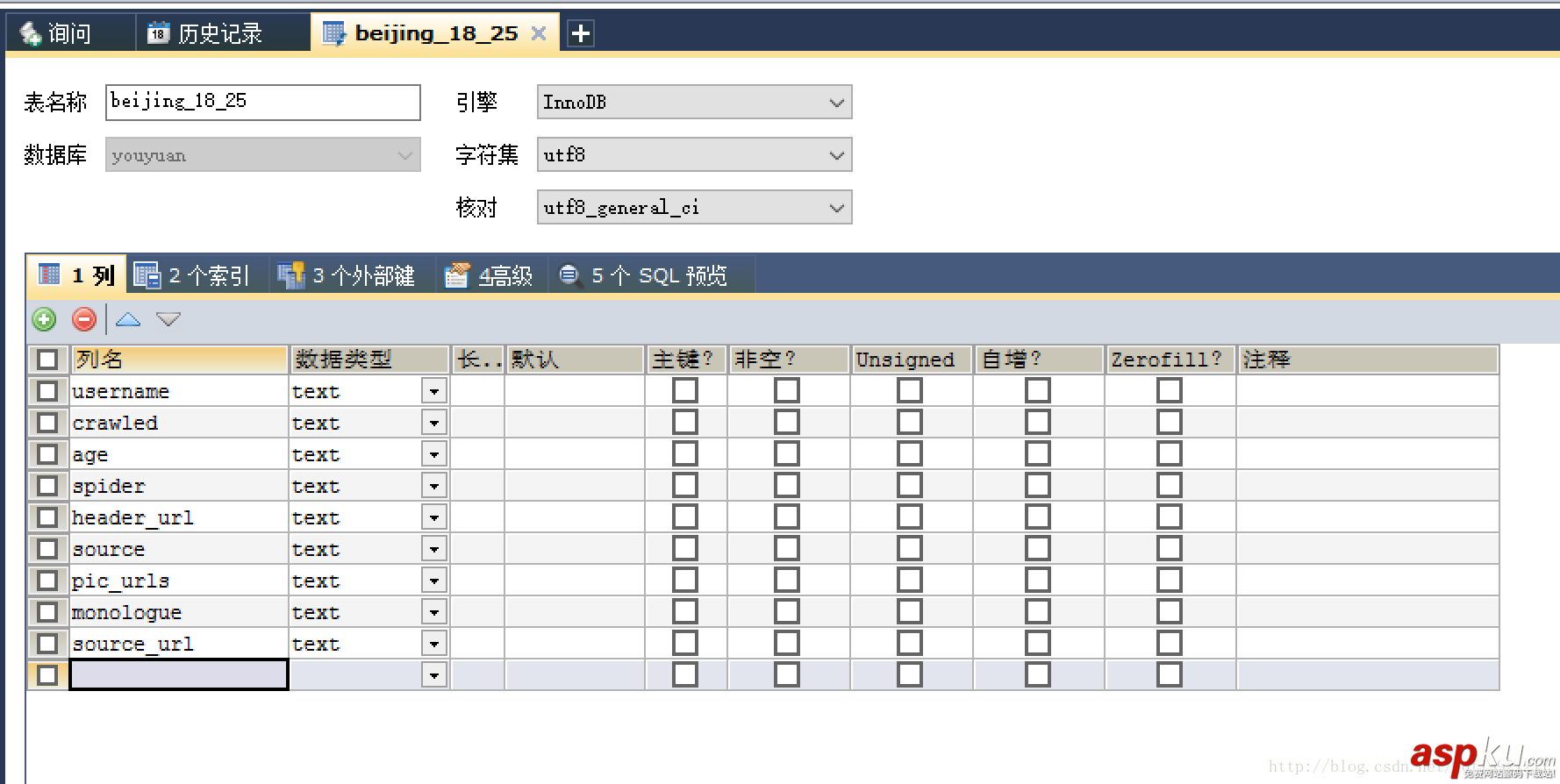The width and height of the screenshot is (1560, 784).
Task: Check the row selector for spider column
Action: point(47,486)
